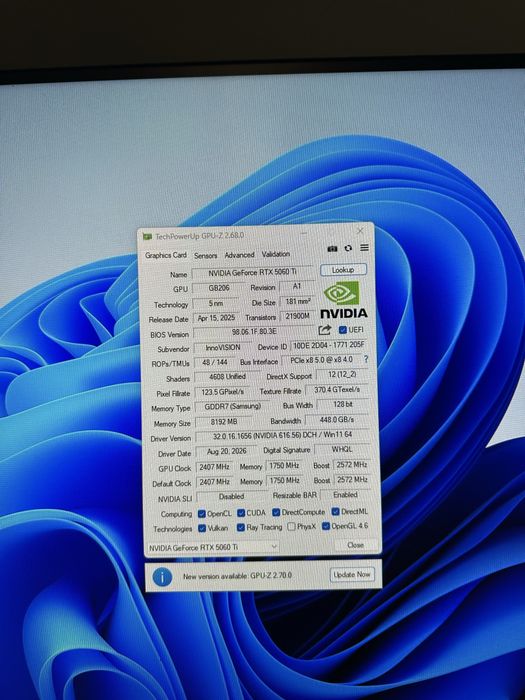Click the Bus Interface question mark

[x=366, y=359]
